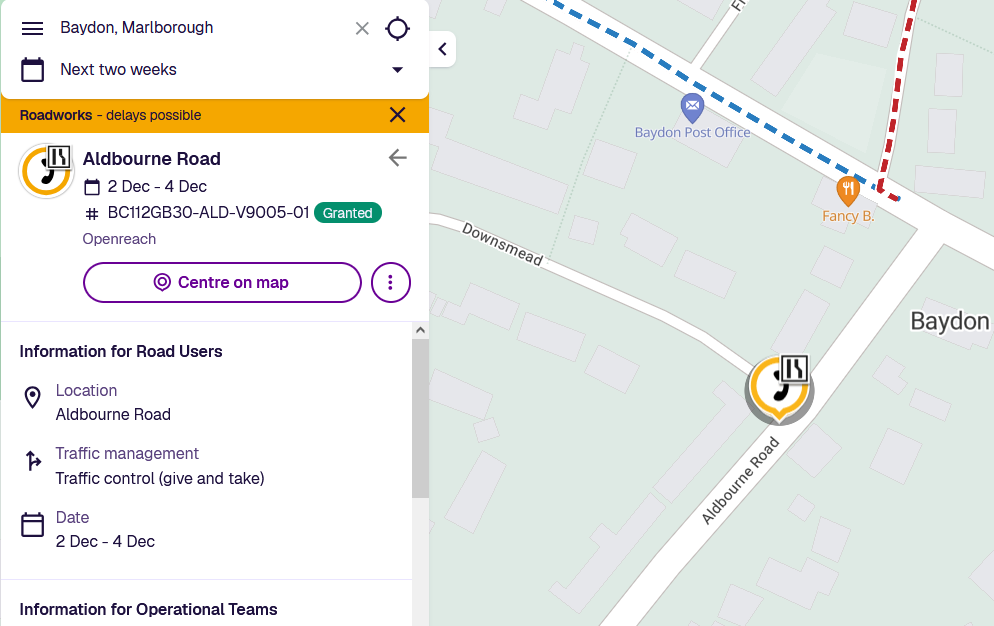Clear the Baydon, Marlborough search text
The image size is (994, 626).
(362, 28)
